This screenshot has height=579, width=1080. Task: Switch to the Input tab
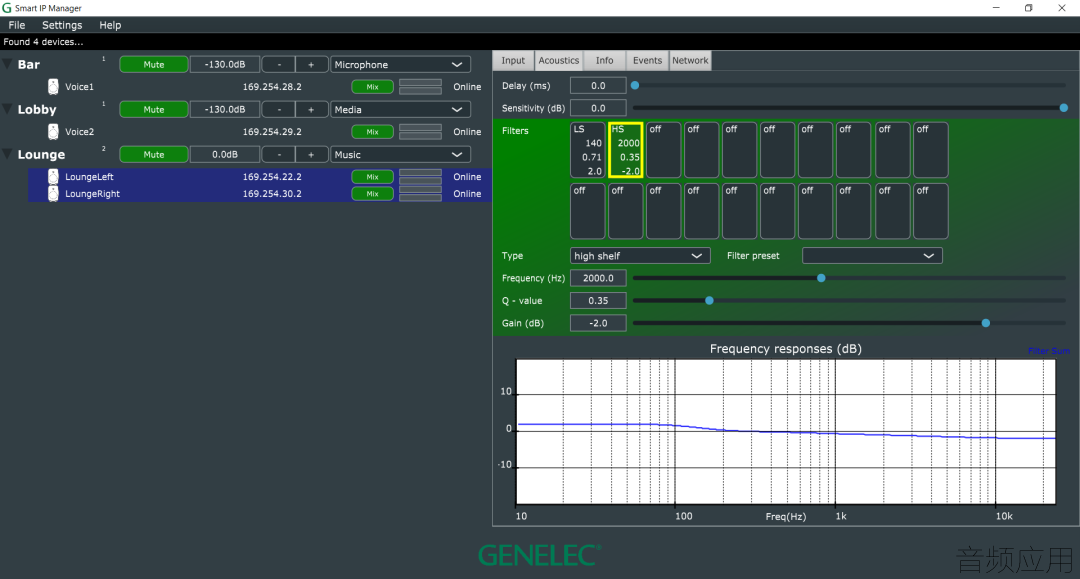513,61
